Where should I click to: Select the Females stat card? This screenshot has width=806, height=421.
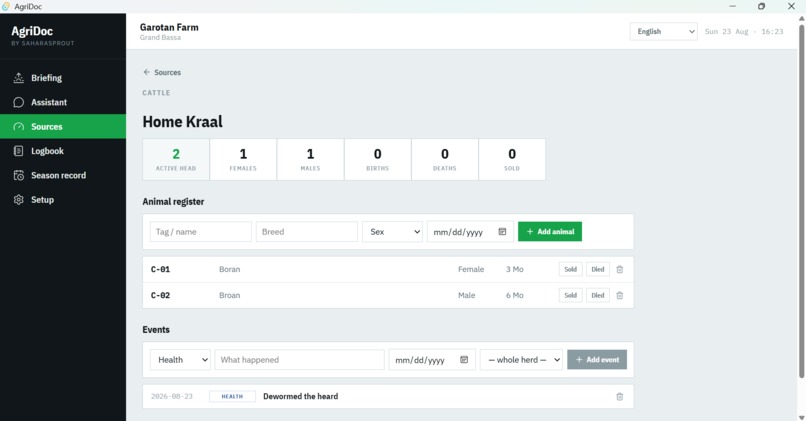243,159
